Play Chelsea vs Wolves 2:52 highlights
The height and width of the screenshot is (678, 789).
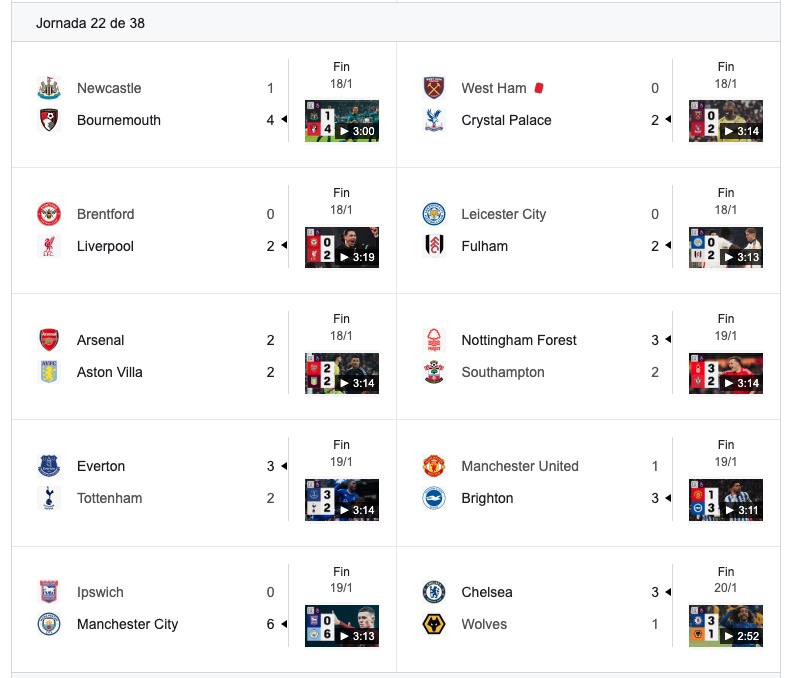click(x=726, y=625)
